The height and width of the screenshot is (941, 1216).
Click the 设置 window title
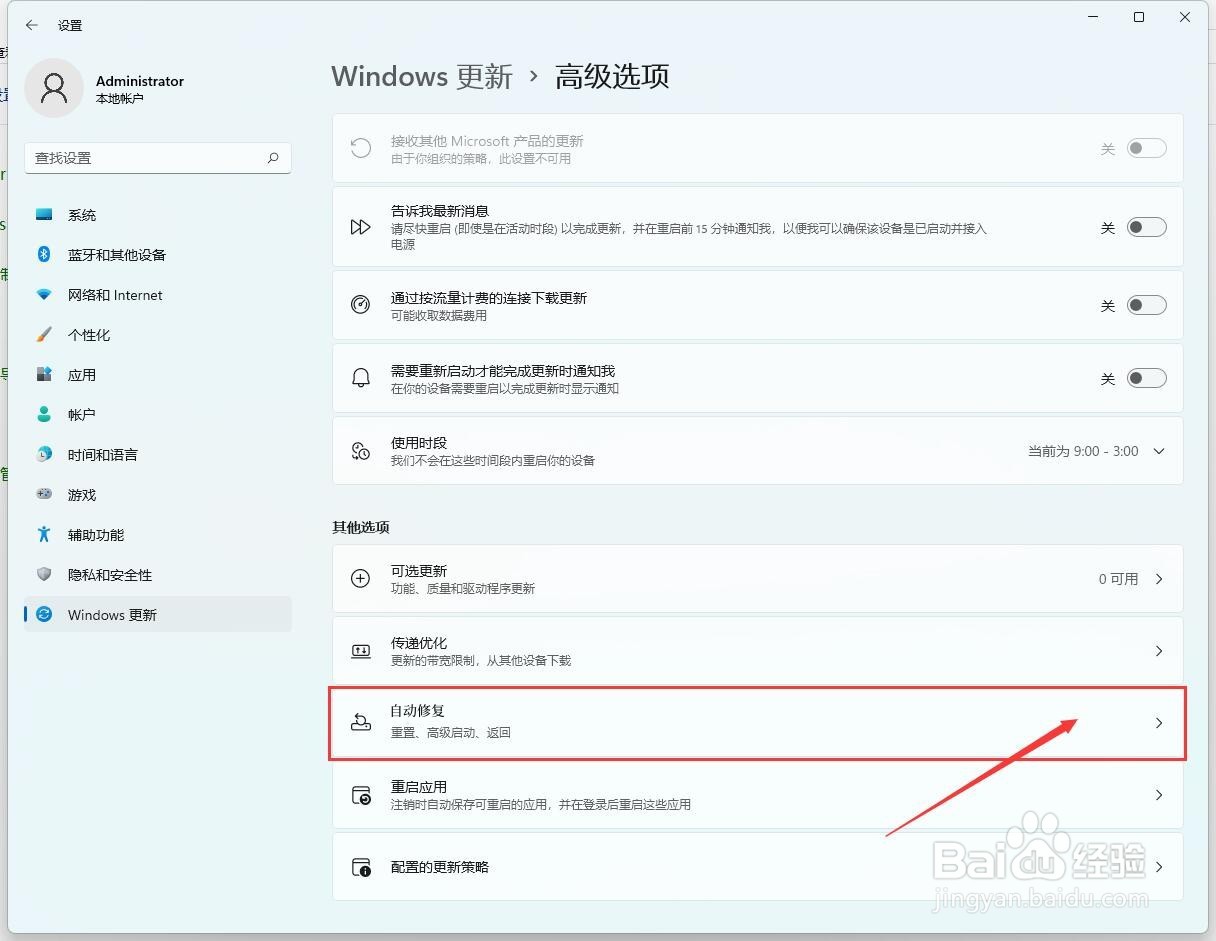point(70,25)
